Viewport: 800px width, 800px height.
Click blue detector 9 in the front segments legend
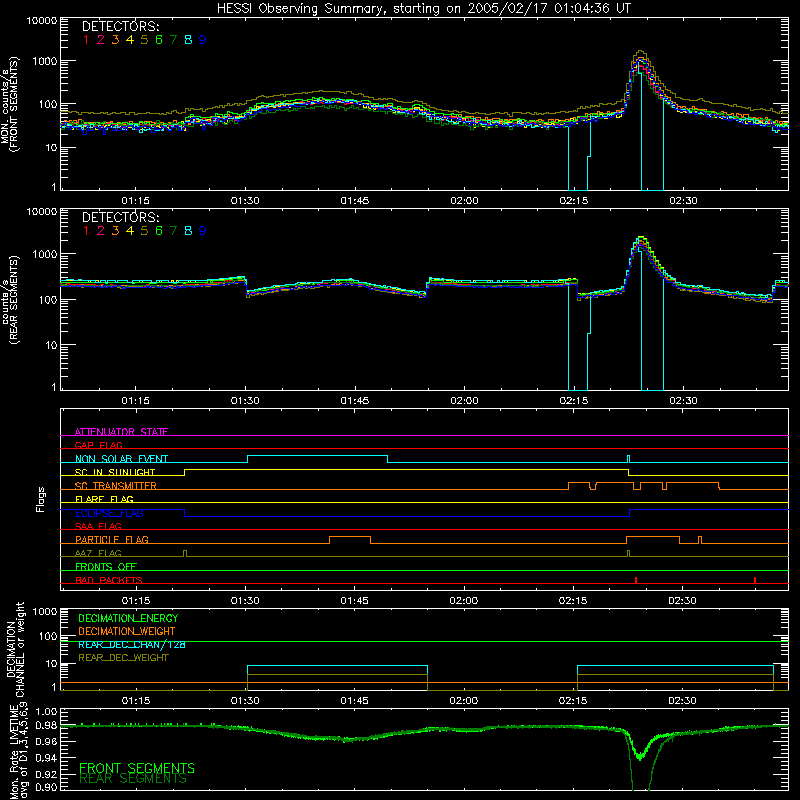203,39
